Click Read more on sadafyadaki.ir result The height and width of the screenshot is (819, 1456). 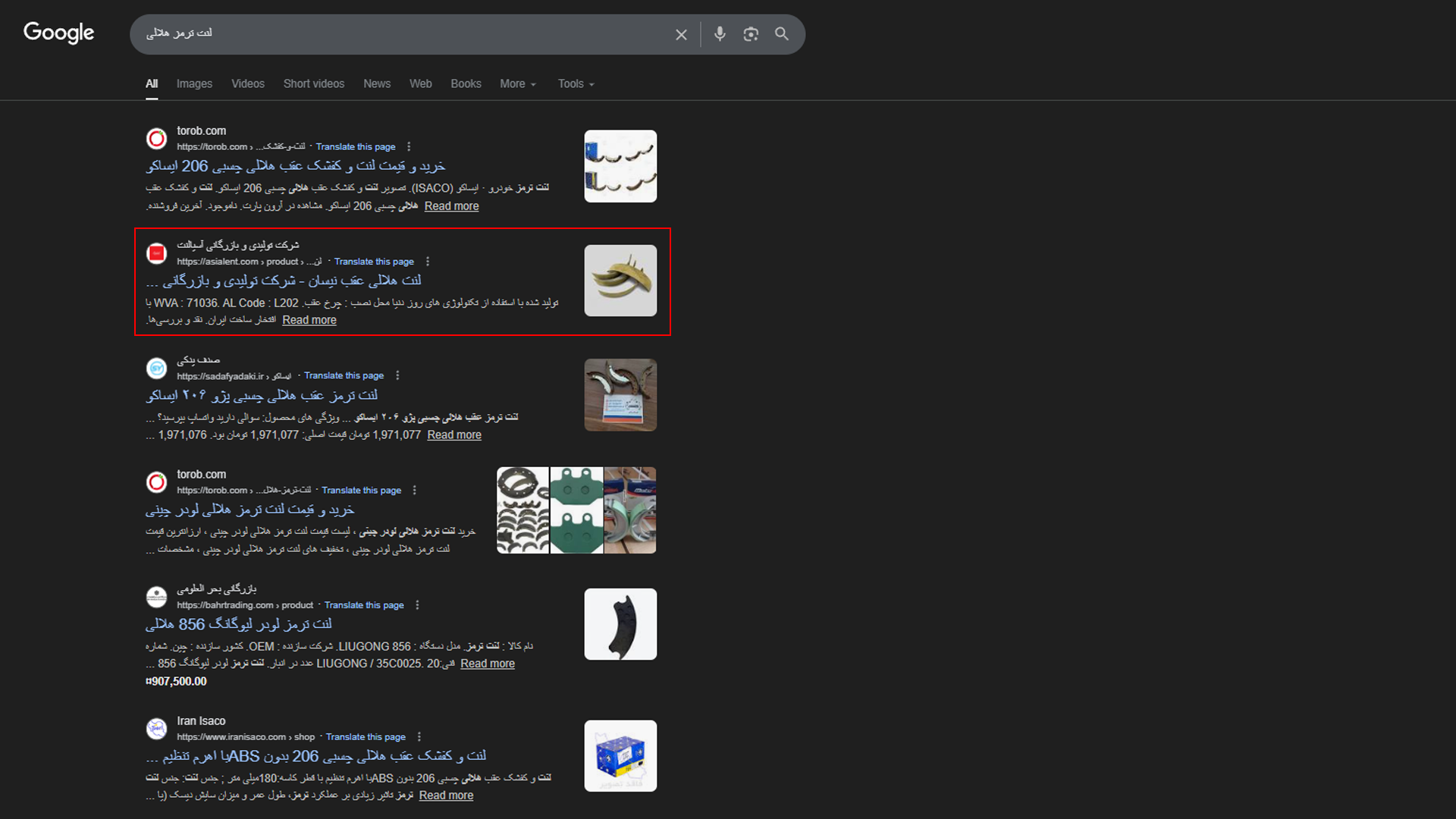pos(454,435)
